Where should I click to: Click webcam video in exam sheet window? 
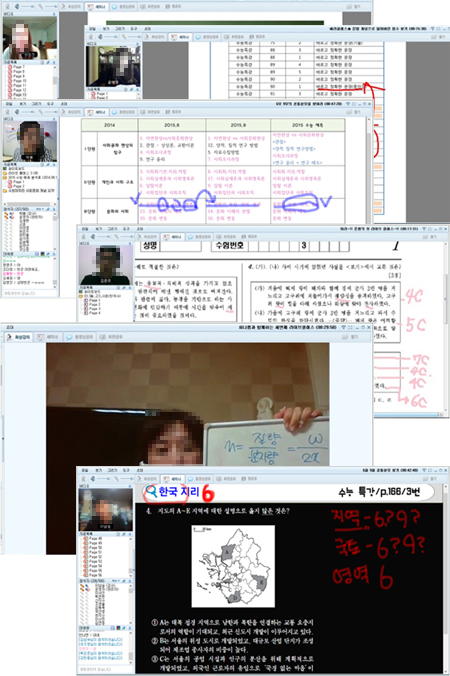[x=106, y=264]
